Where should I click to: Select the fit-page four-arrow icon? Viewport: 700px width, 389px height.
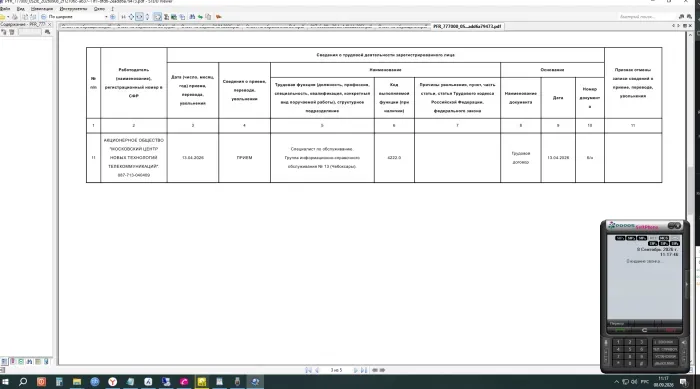131,17
